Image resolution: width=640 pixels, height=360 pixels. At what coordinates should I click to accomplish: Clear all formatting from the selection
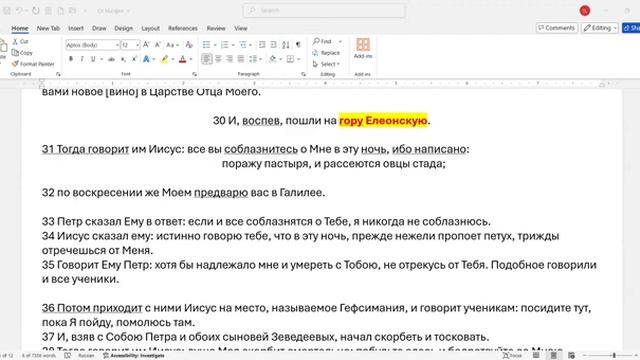pos(189,44)
